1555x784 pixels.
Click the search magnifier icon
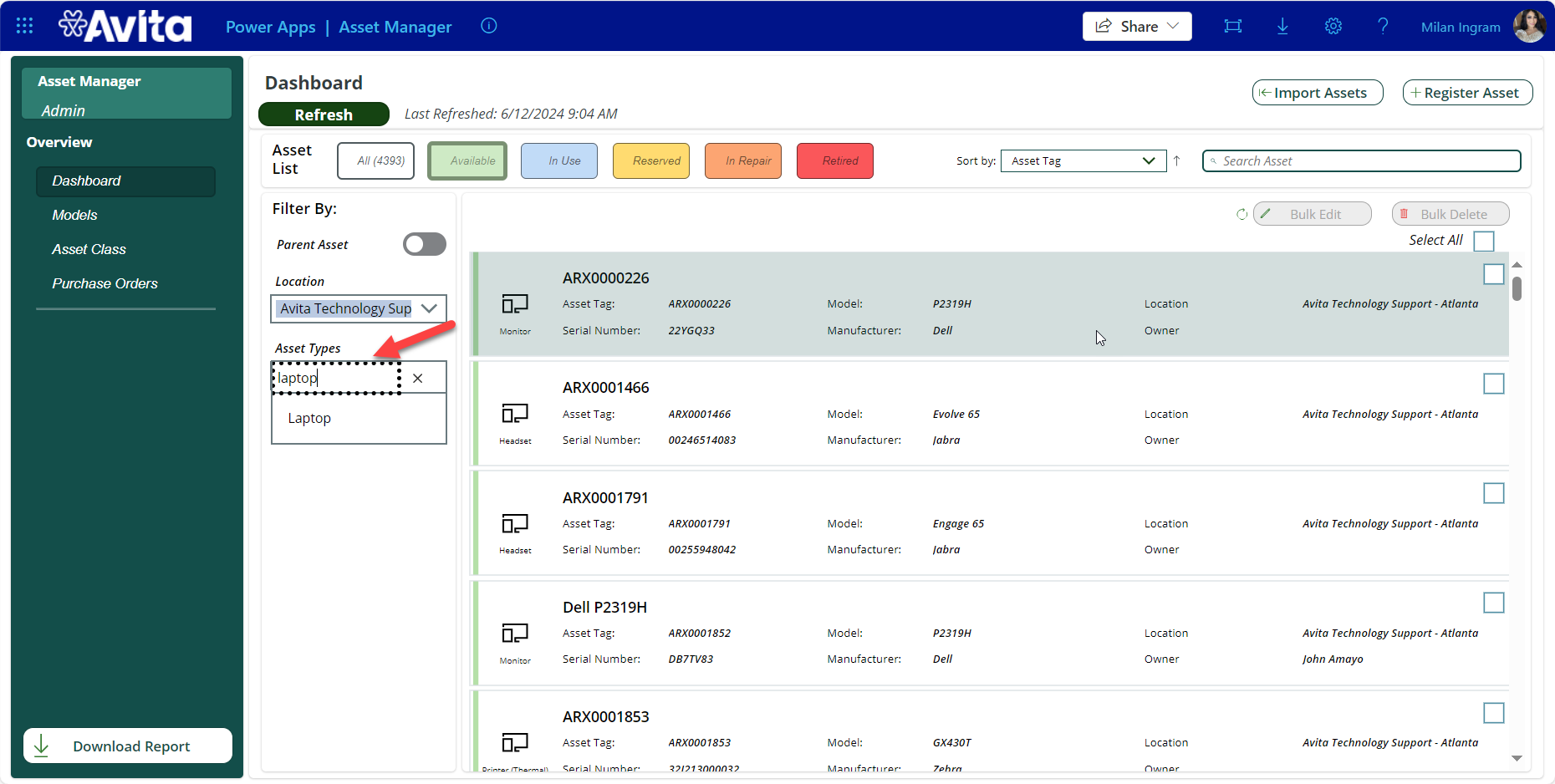1213,161
